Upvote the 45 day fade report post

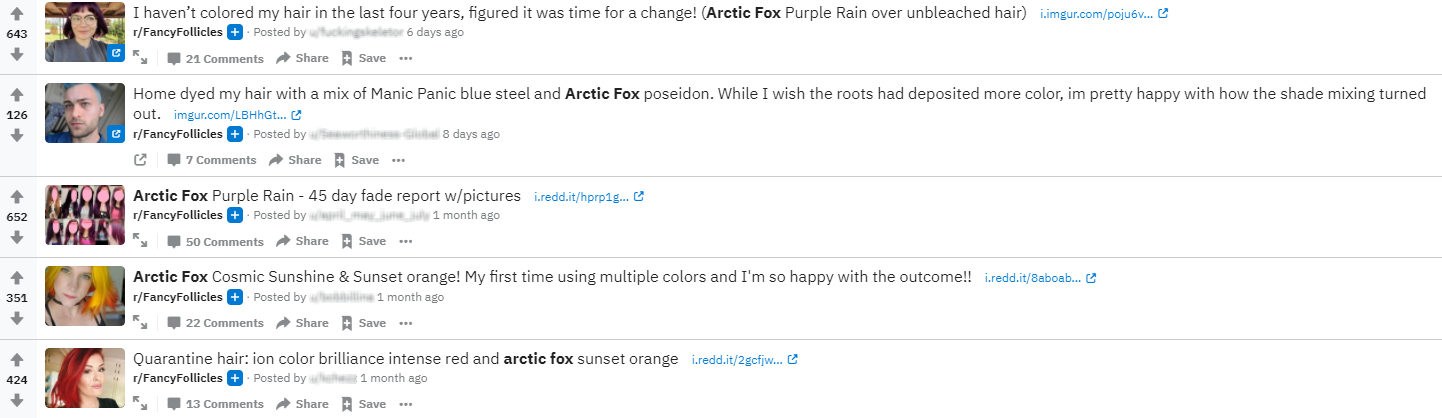tap(17, 194)
